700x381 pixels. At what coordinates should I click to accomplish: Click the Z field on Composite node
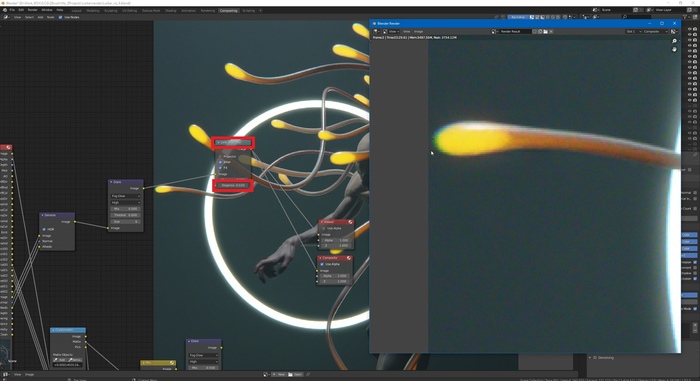point(334,281)
